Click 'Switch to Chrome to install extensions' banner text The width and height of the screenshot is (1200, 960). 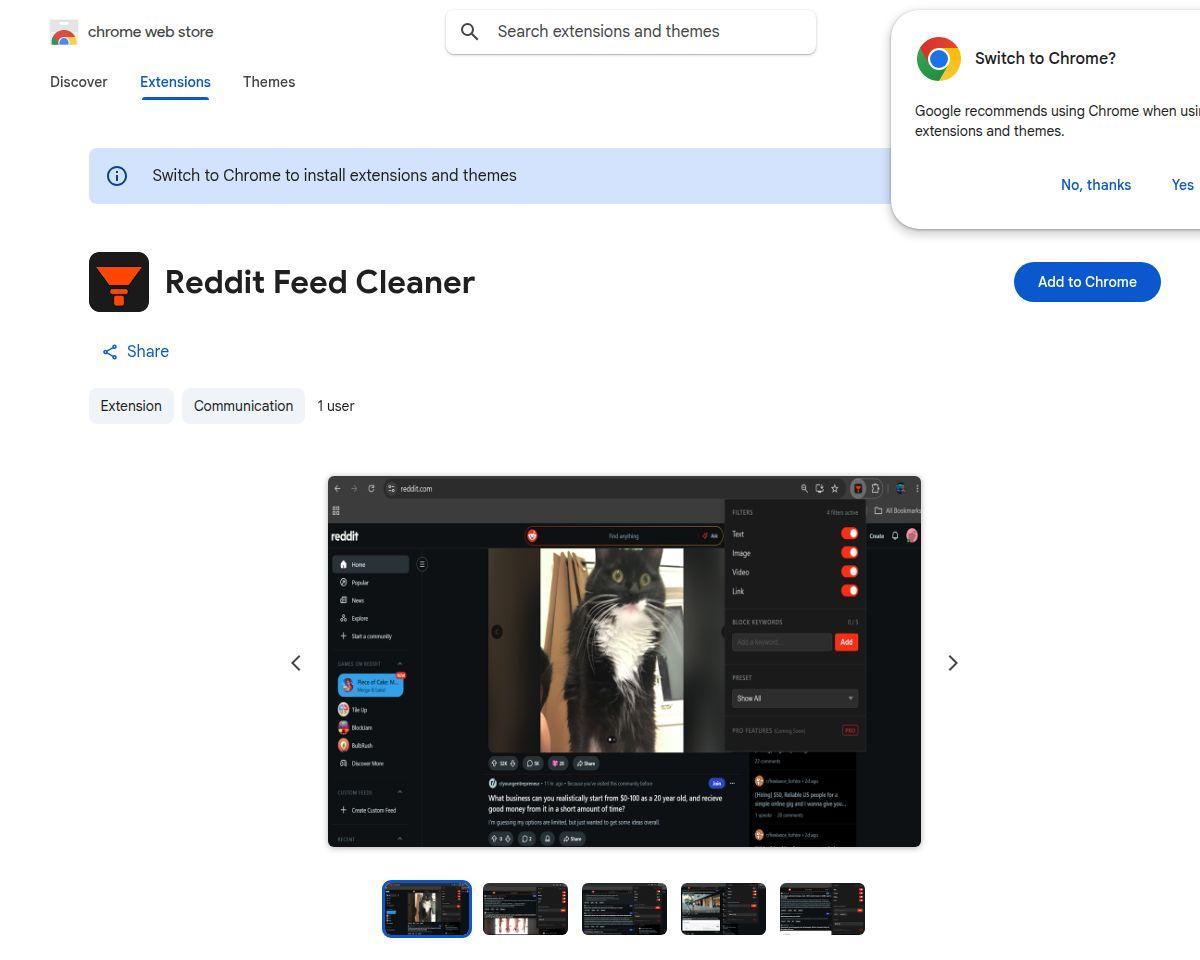(334, 176)
